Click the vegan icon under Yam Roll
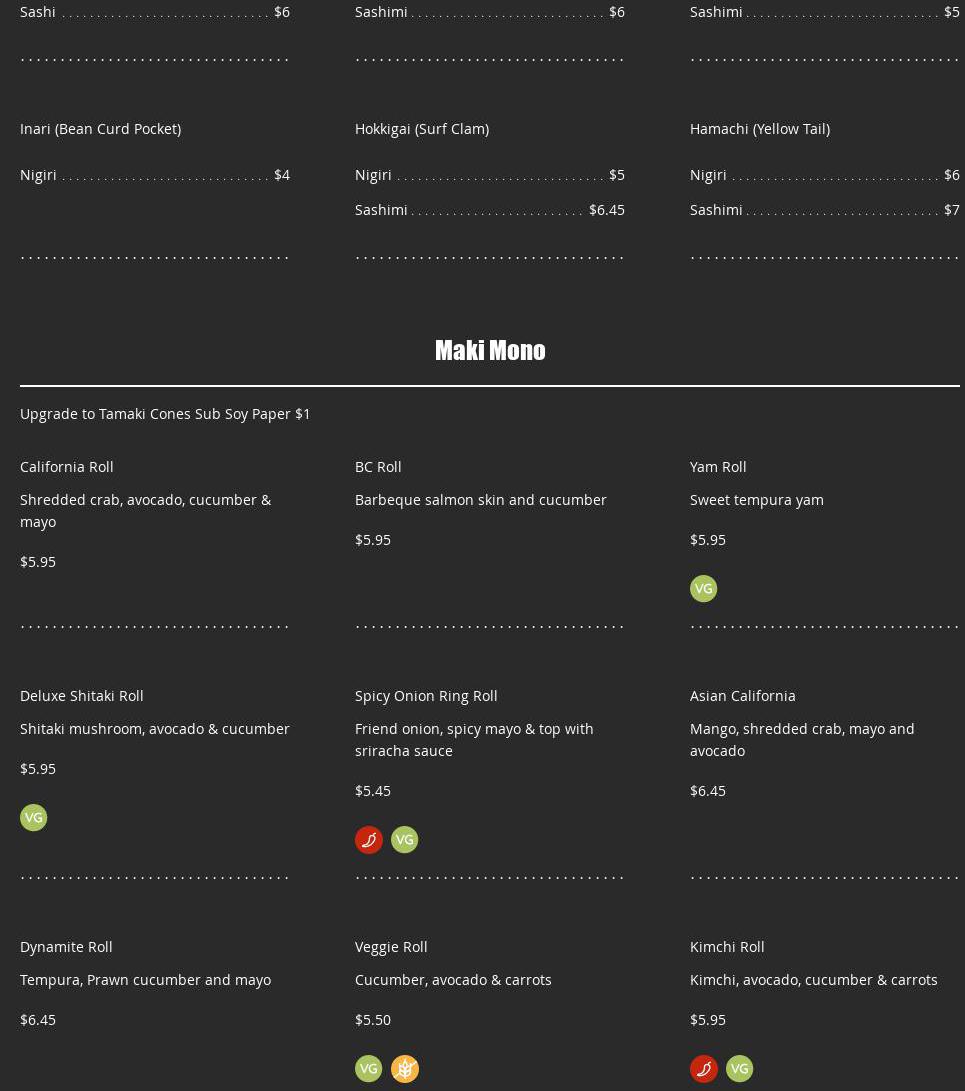The height and width of the screenshot is (1091, 965). [x=703, y=588]
